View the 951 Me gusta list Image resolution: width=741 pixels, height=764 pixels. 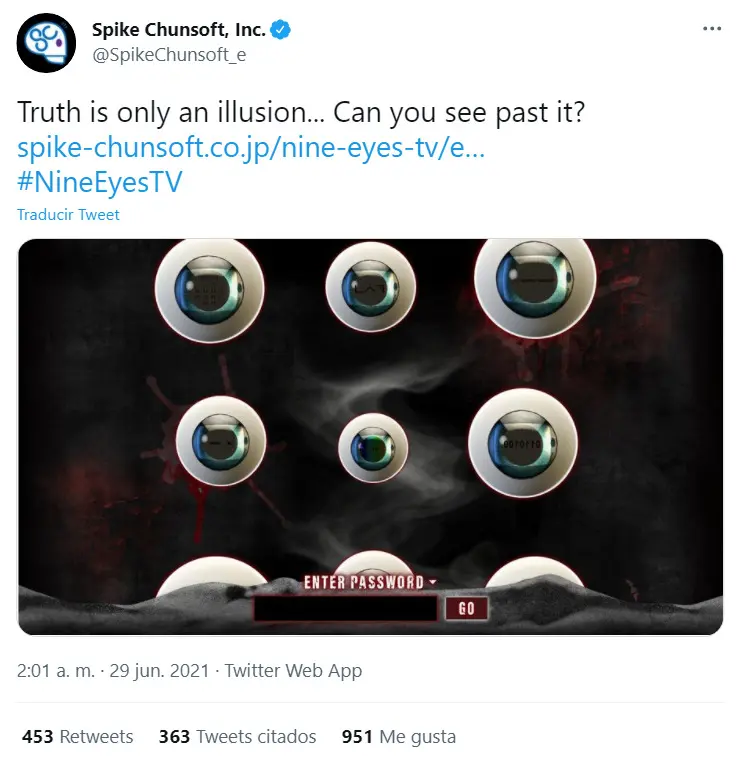pos(399,737)
